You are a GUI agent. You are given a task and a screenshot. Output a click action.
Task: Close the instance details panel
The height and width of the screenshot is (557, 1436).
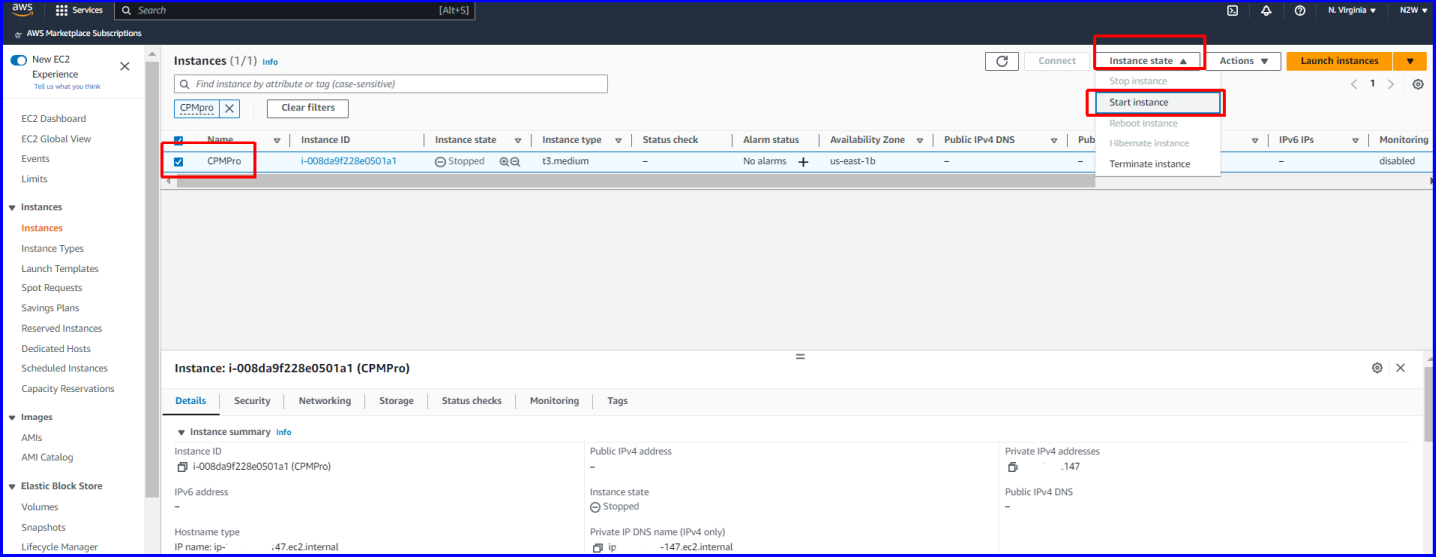tap(1400, 368)
